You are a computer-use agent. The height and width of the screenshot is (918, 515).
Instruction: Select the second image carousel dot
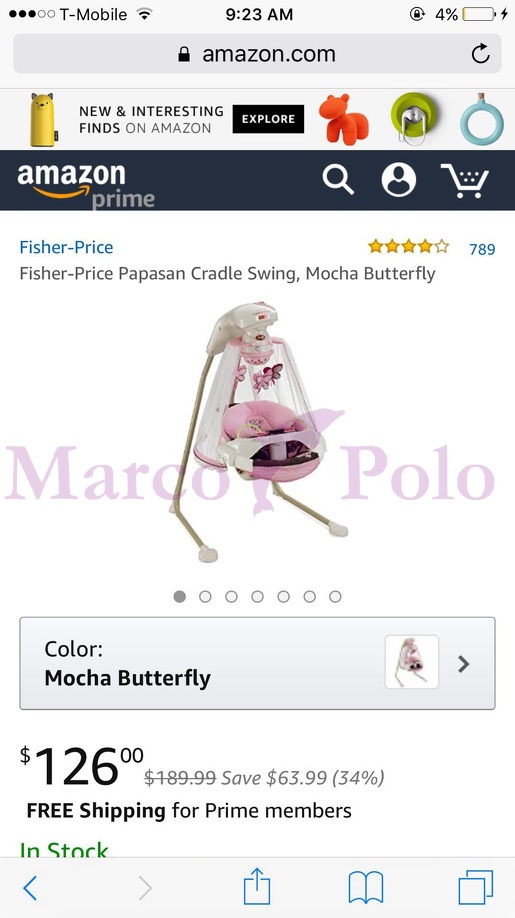tap(205, 597)
